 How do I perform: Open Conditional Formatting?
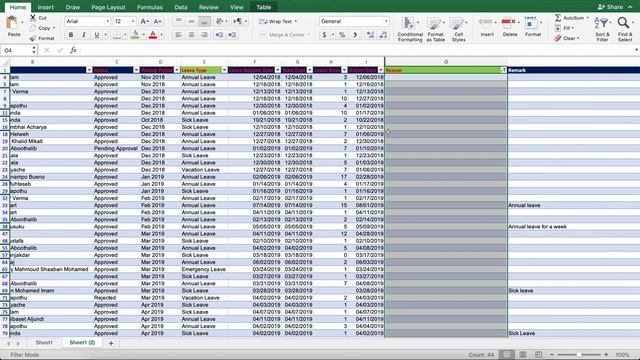pyautogui.click(x=410, y=29)
